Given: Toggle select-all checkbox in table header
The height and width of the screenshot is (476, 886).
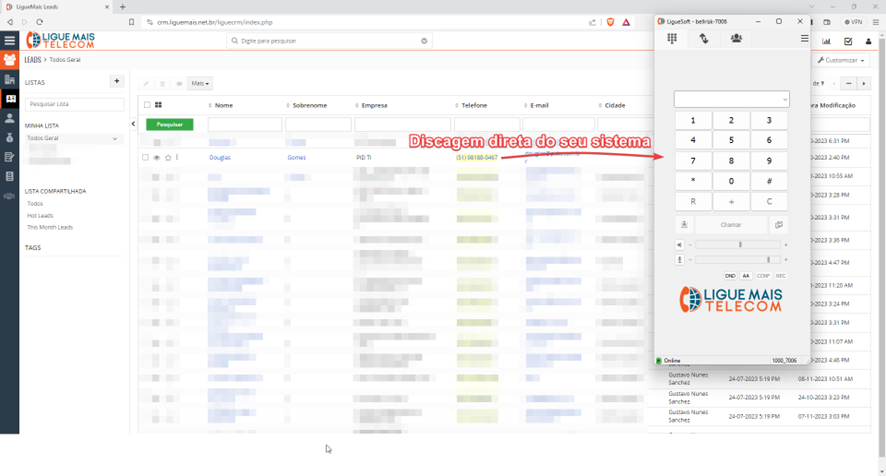Looking at the screenshot, I should pos(147,105).
